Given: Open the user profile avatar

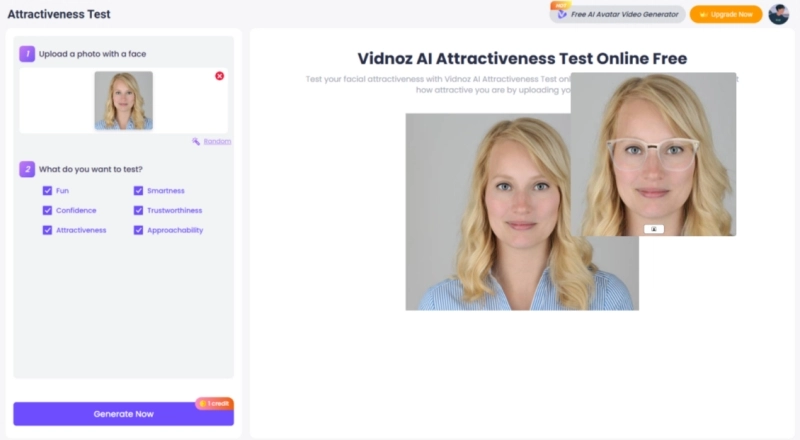Looking at the screenshot, I should pyautogui.click(x=779, y=14).
